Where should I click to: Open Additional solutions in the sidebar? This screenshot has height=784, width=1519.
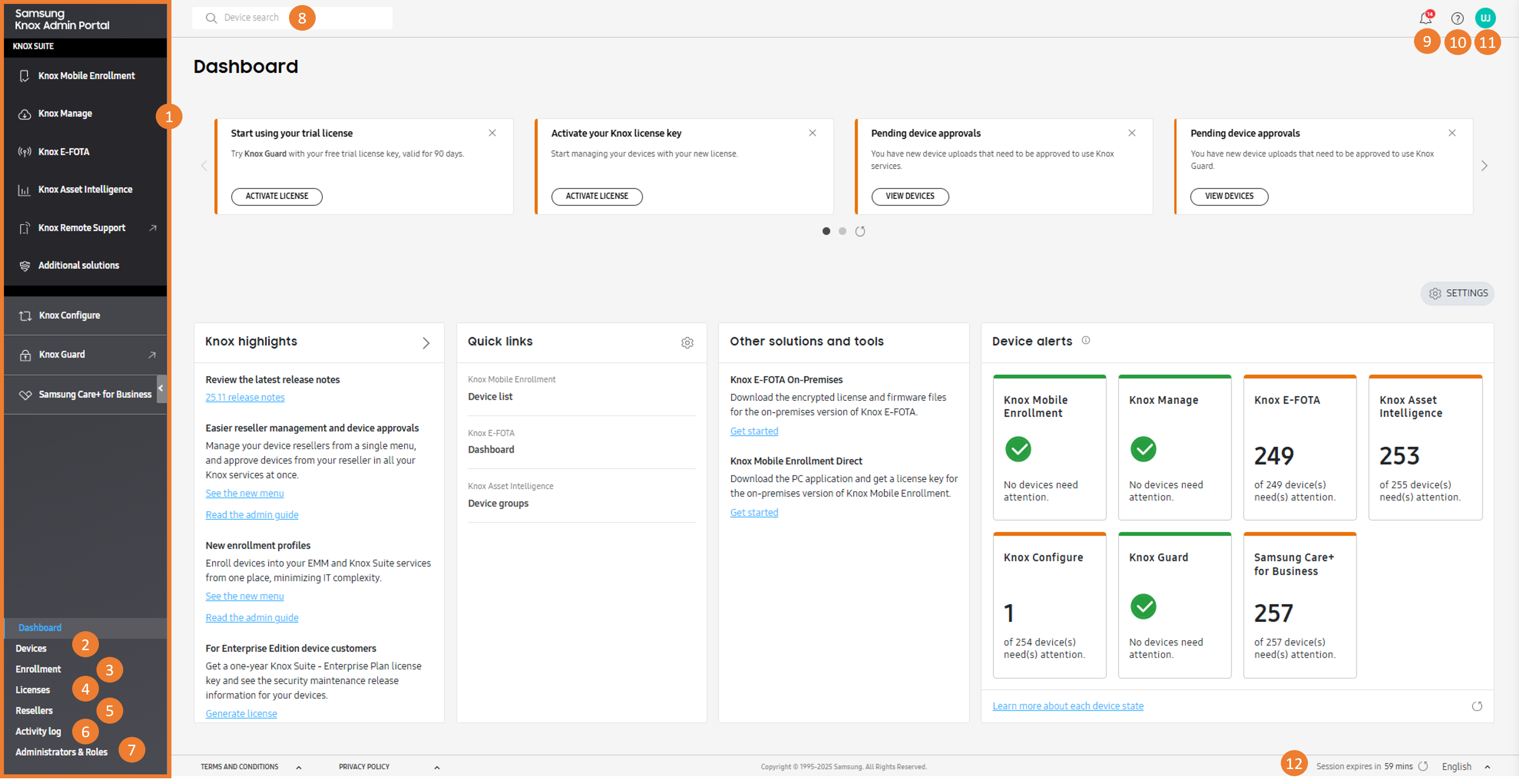coord(79,265)
